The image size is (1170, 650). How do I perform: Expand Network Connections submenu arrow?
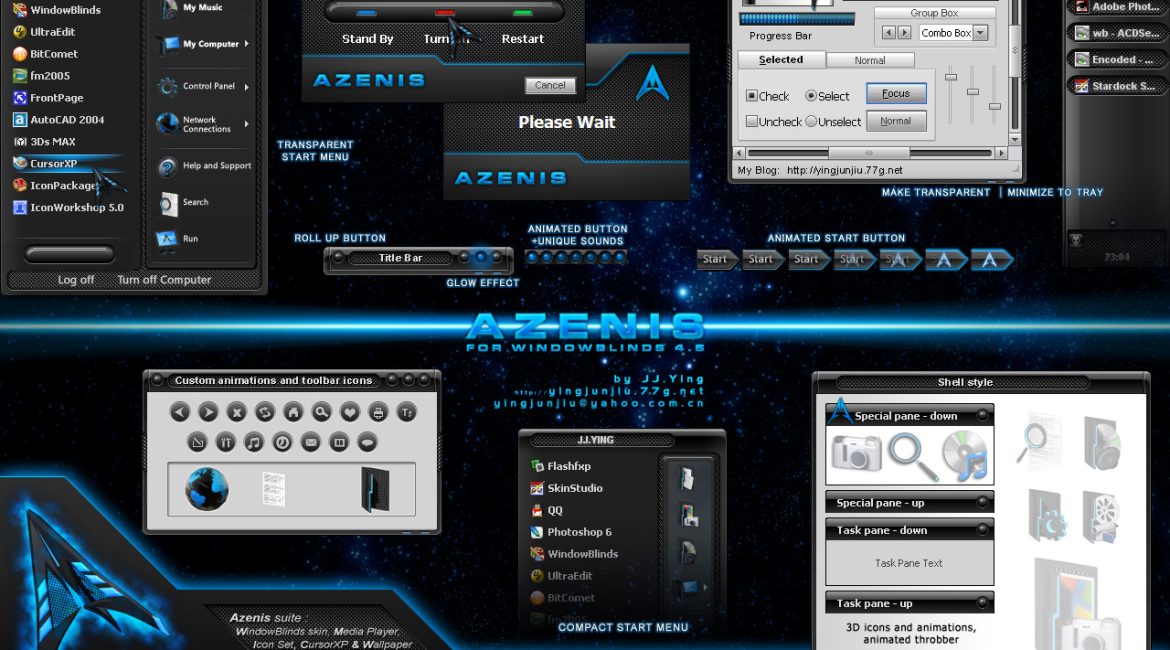point(246,124)
